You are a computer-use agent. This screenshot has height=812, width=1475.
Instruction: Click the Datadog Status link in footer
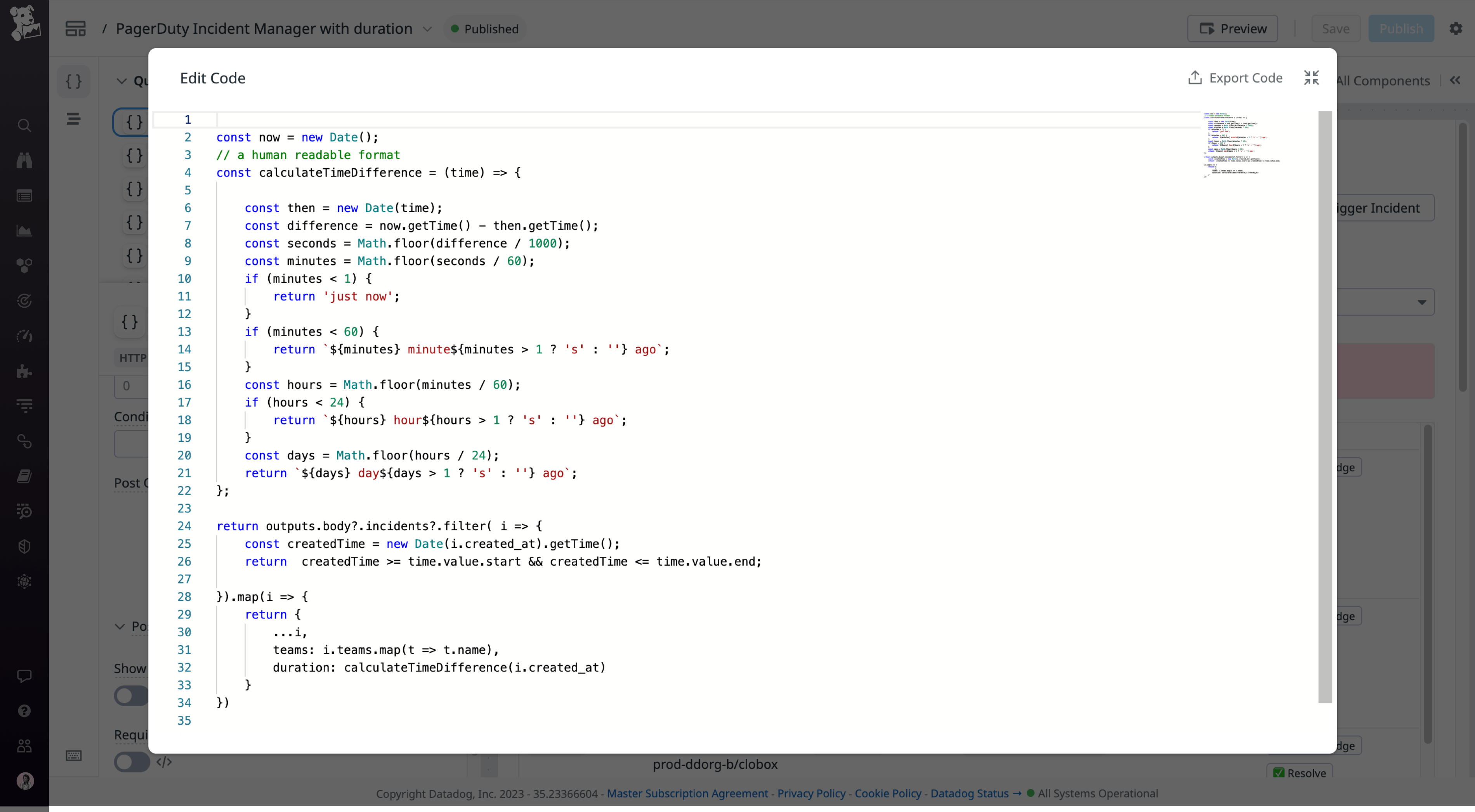click(970, 794)
